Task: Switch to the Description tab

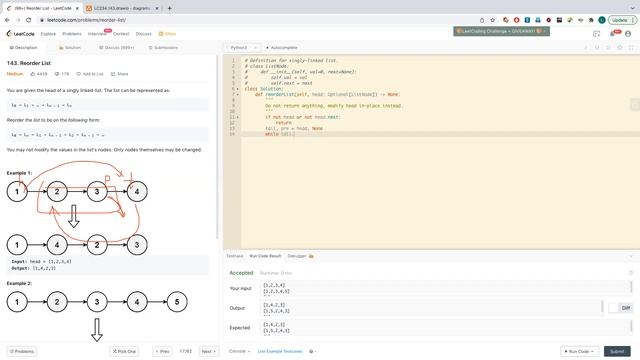Action: (x=23, y=48)
